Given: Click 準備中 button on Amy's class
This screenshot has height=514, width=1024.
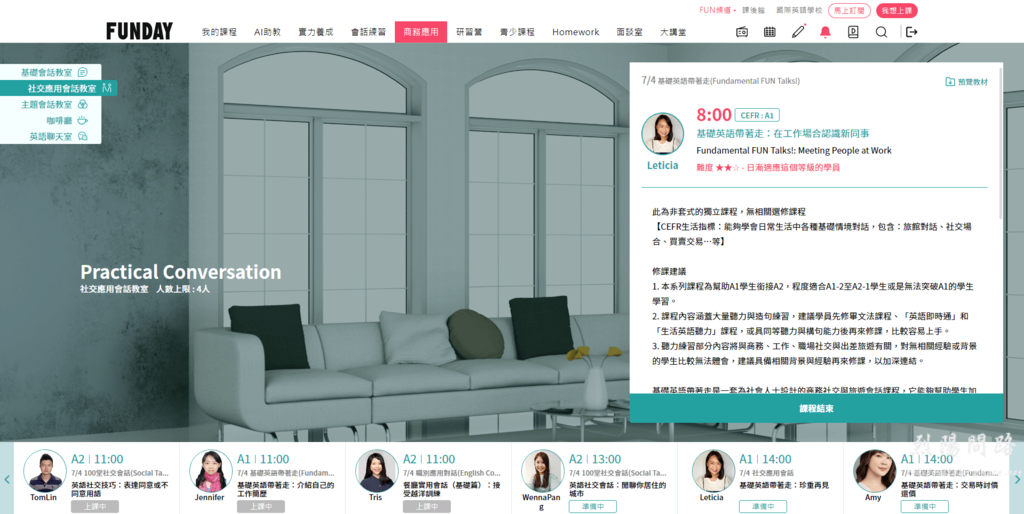Looking at the screenshot, I should tap(925, 506).
